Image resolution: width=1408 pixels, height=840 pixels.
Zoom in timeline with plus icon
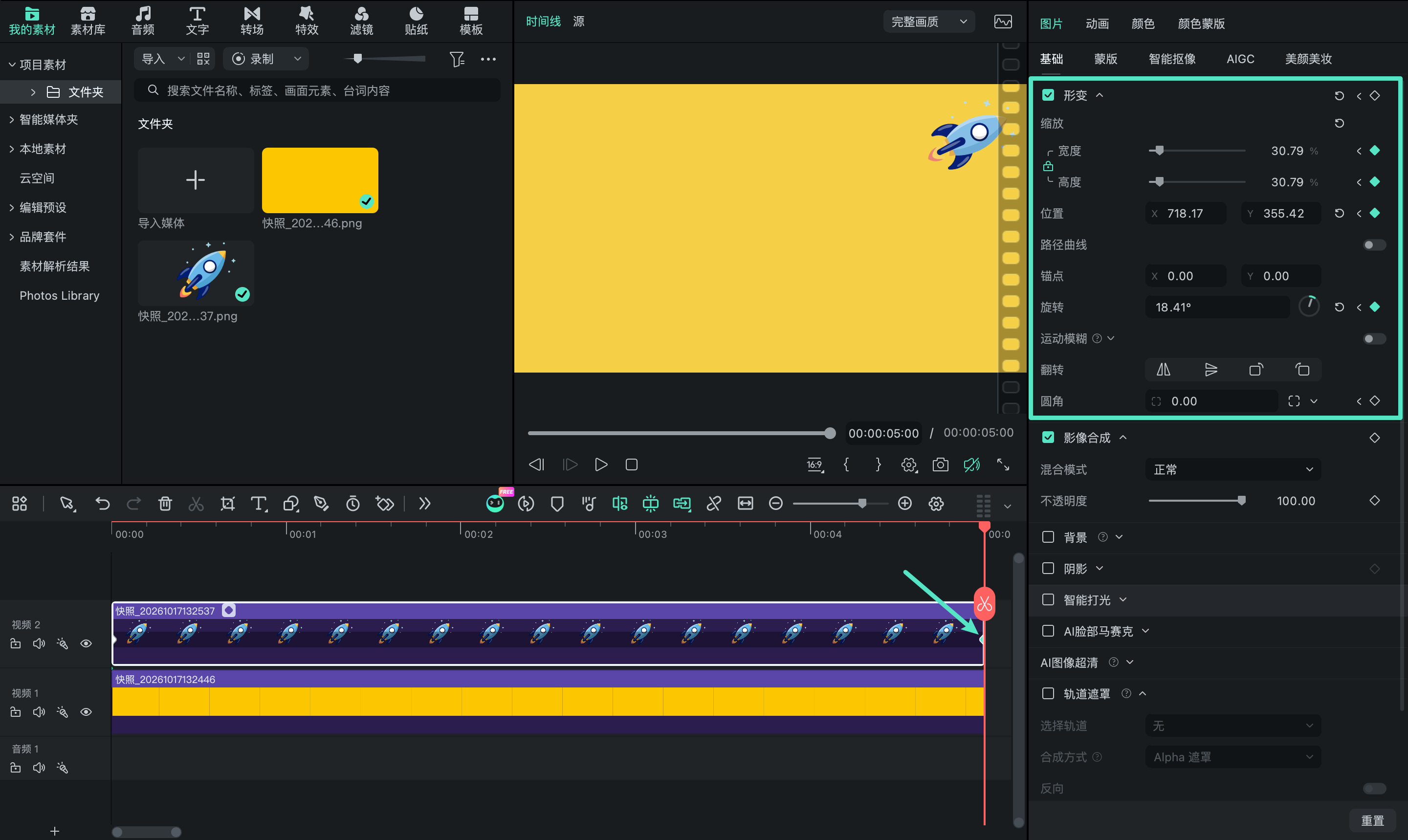click(904, 503)
